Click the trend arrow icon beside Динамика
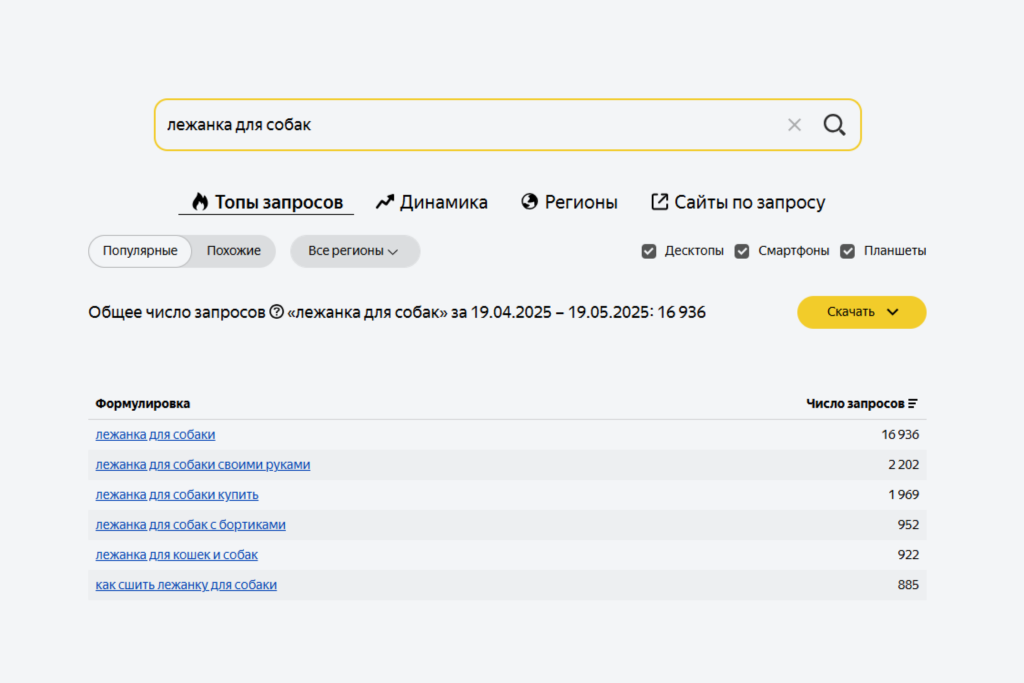Viewport: 1024px width, 683px height. point(385,202)
